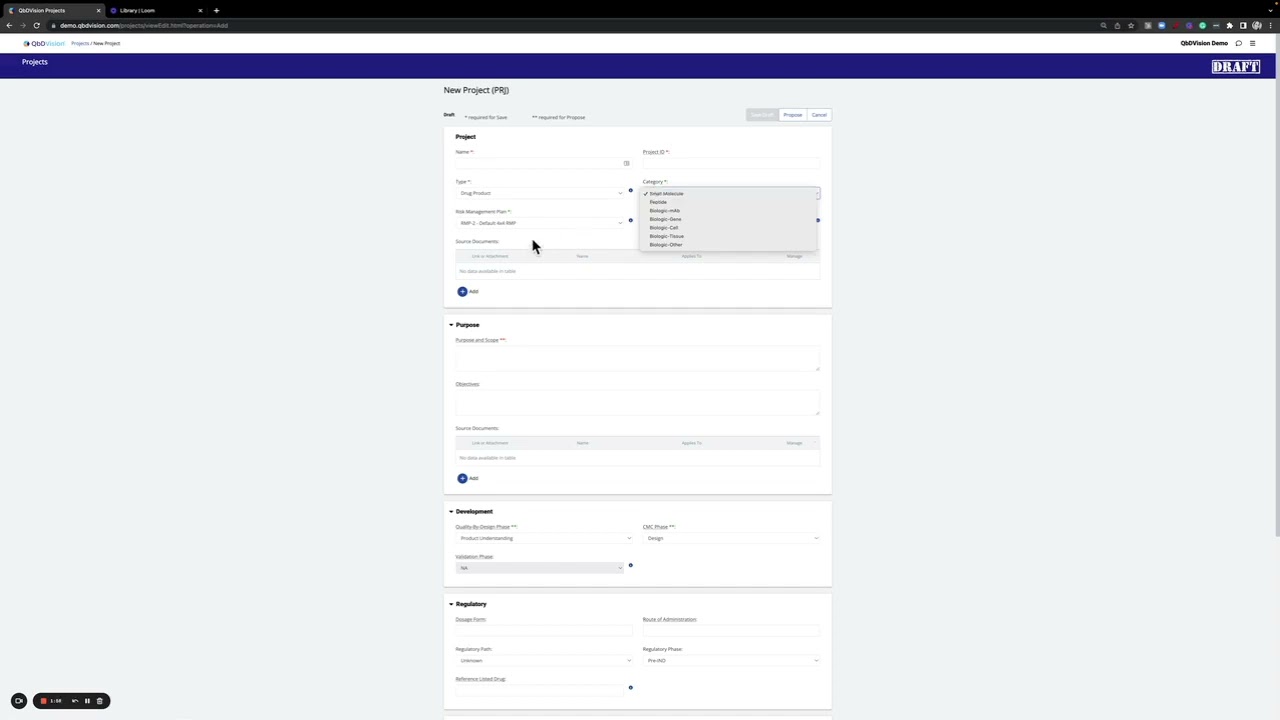Restart the Loom recording
This screenshot has width=1280, height=720.
[x=75, y=701]
